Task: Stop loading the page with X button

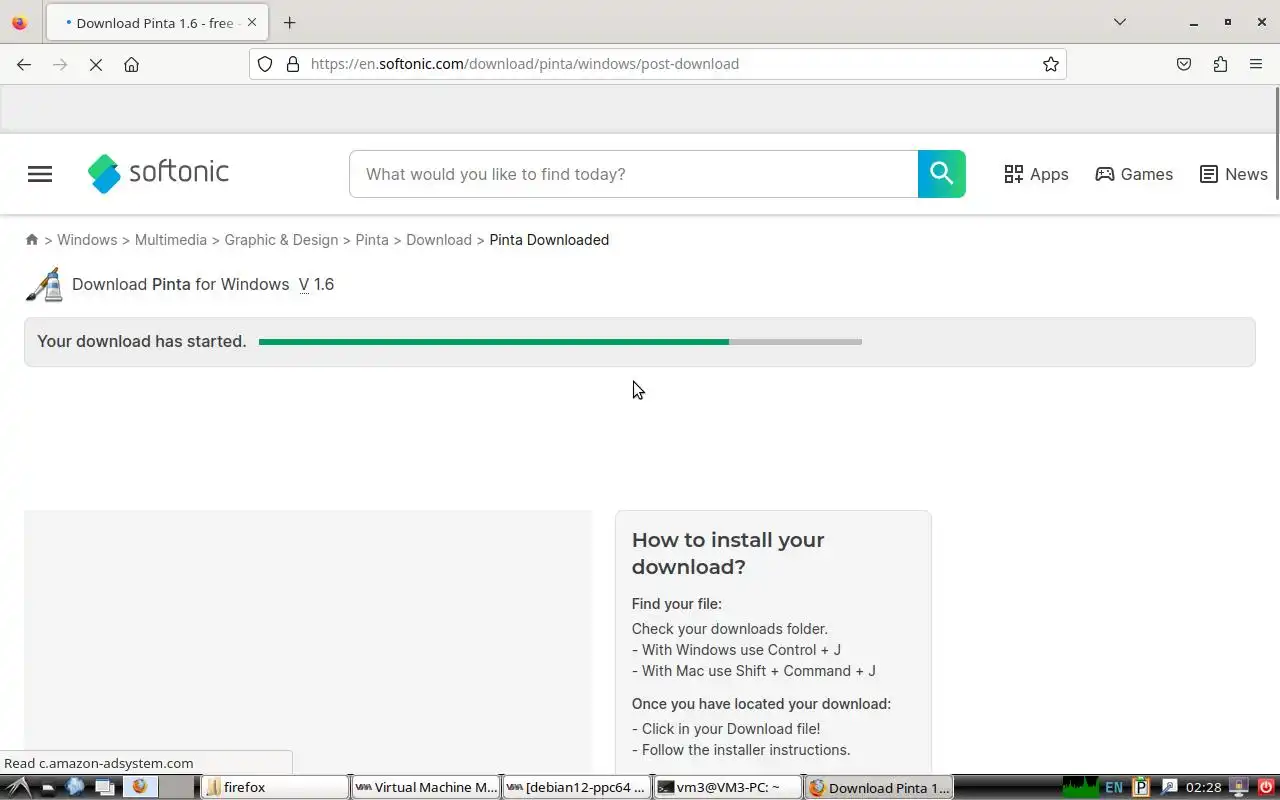Action: [96, 64]
